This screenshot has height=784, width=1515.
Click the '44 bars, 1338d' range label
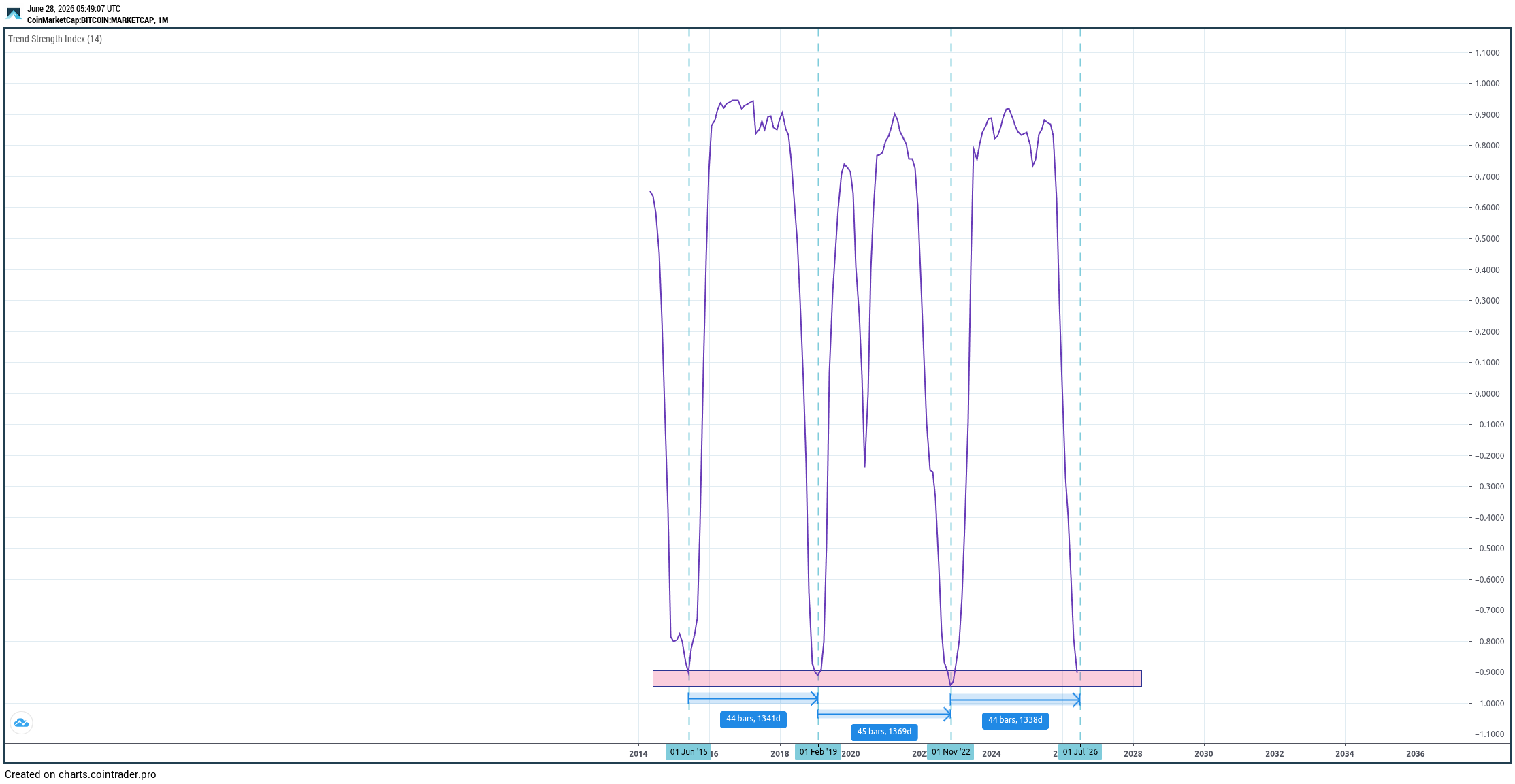click(1015, 720)
